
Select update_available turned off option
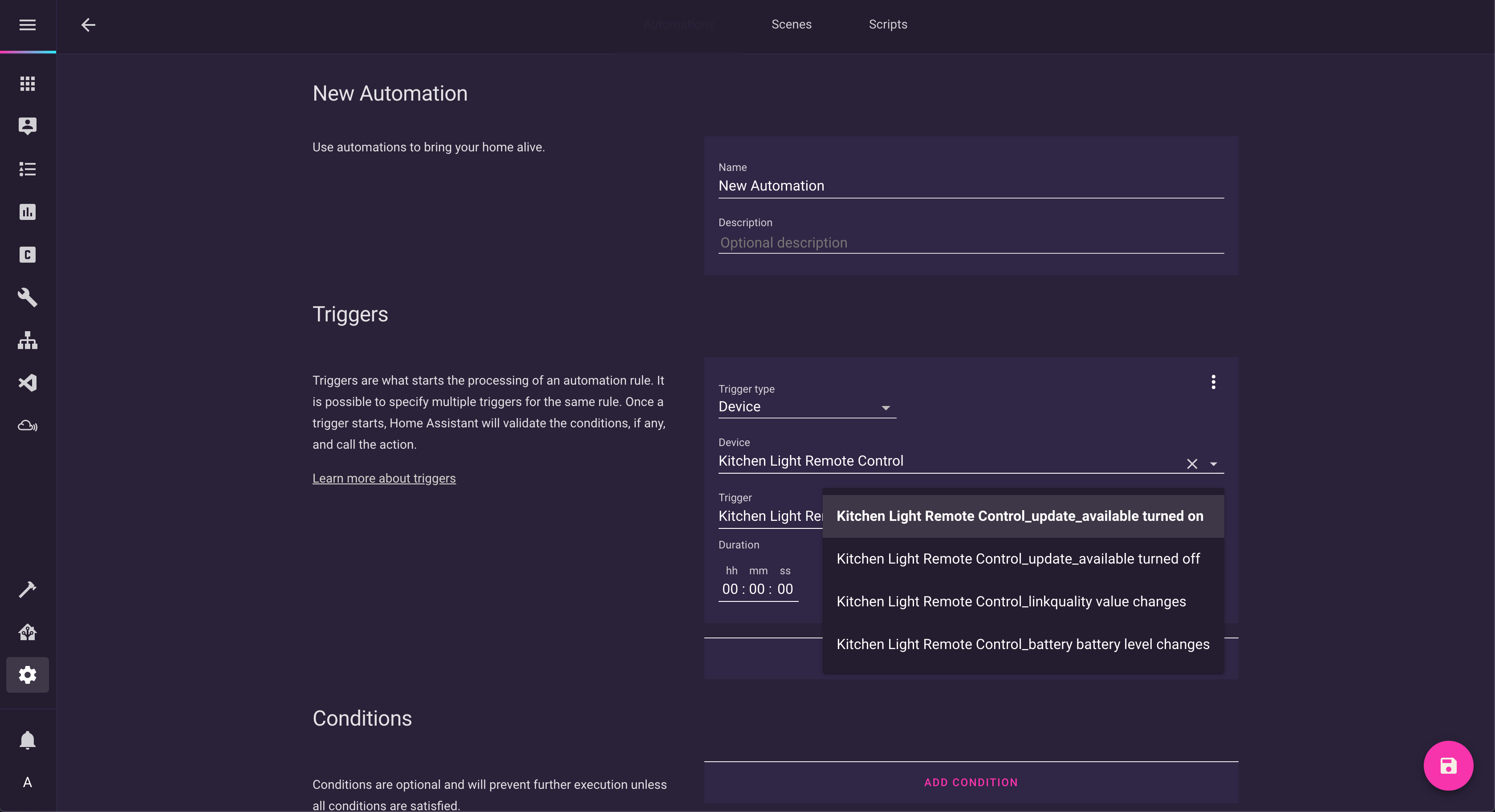point(1023,559)
